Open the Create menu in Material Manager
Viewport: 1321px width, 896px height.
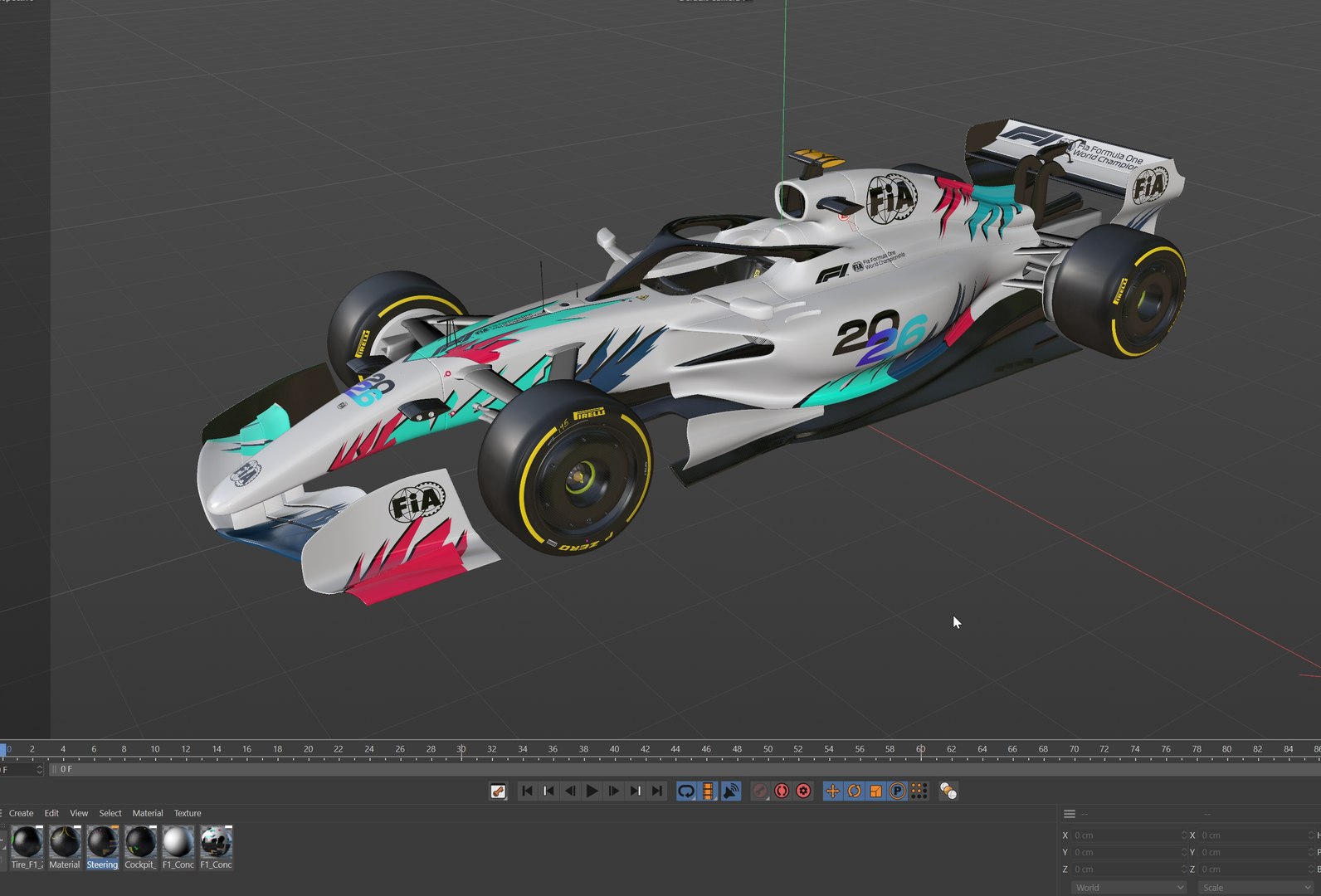pyautogui.click(x=21, y=813)
